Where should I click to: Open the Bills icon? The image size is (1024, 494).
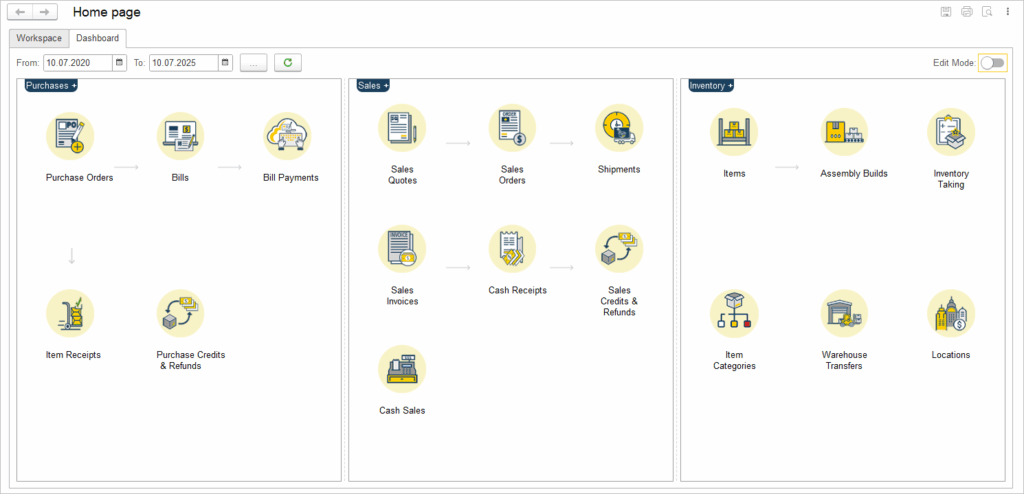tap(180, 136)
